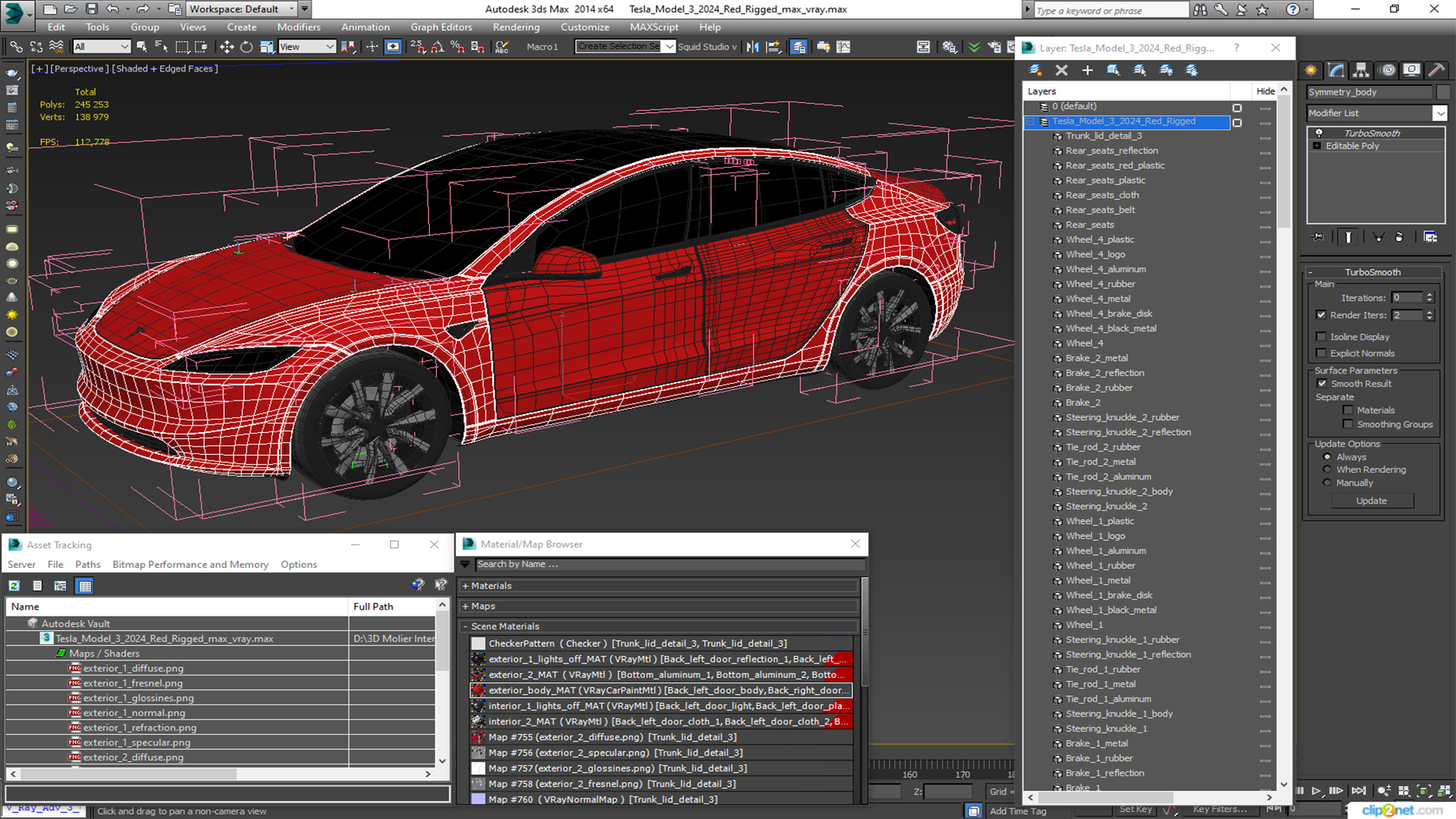The width and height of the screenshot is (1456, 819).
Task: Click Manage Layers icon in main toolbar
Action: pos(799,47)
